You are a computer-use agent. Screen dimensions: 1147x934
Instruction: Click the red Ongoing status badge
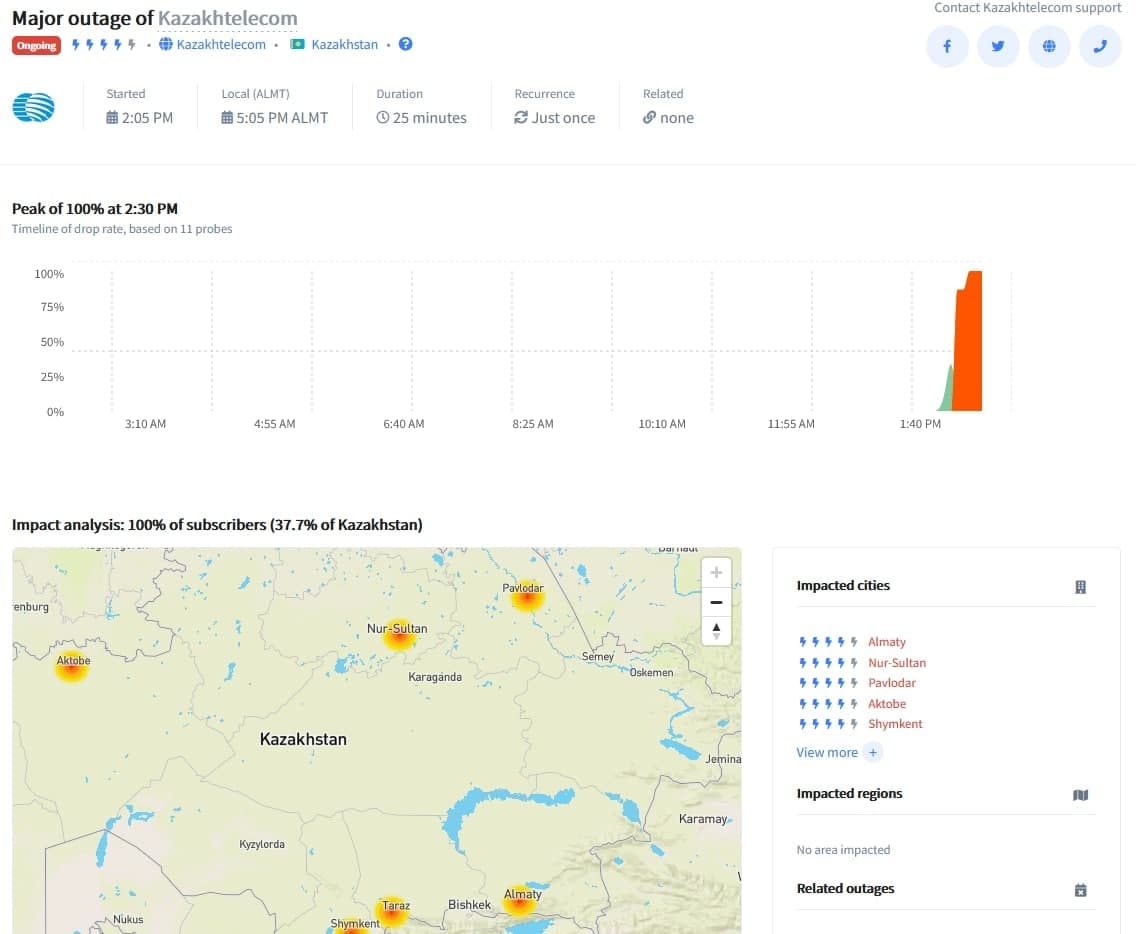click(36, 45)
